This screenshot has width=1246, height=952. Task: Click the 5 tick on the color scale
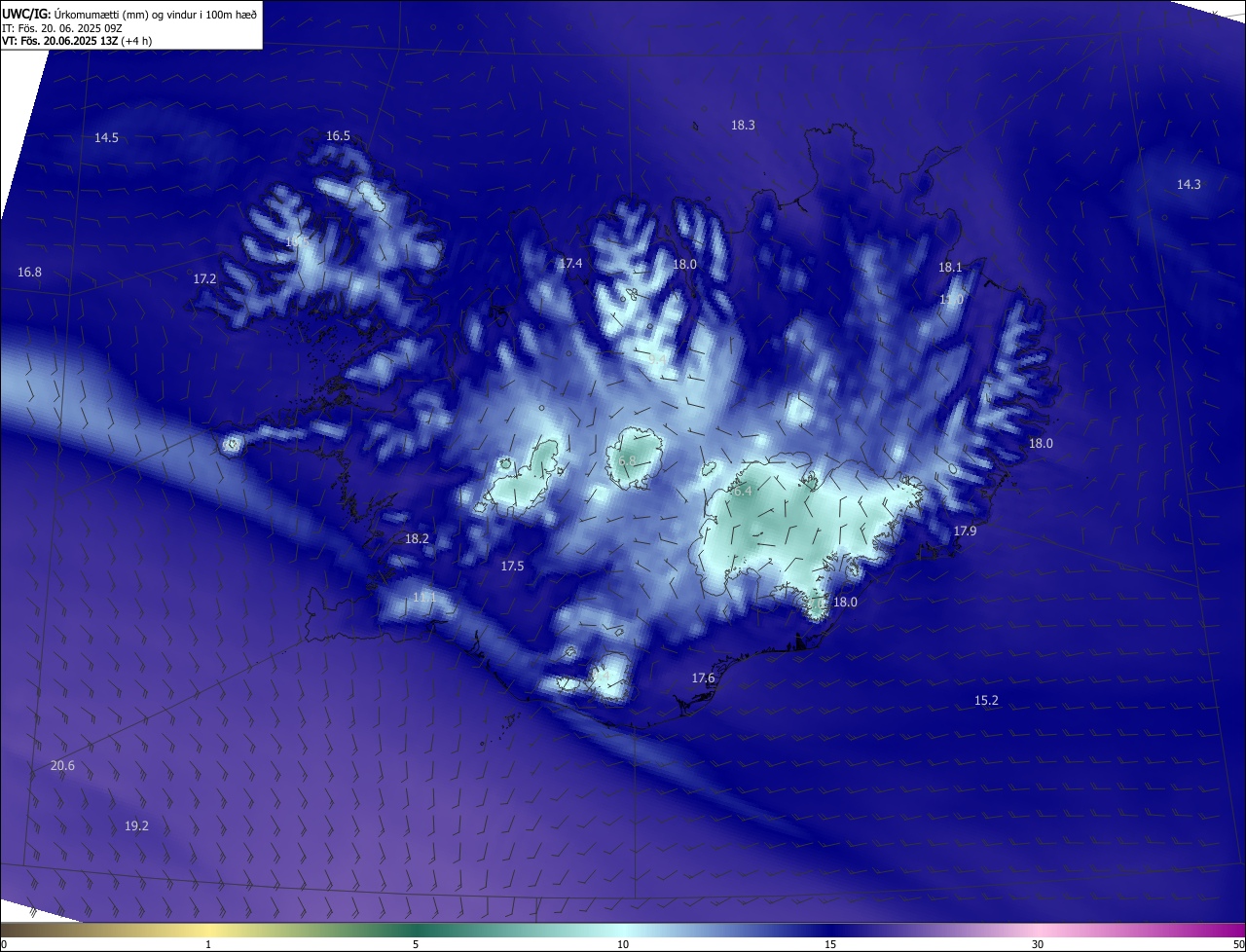[416, 944]
